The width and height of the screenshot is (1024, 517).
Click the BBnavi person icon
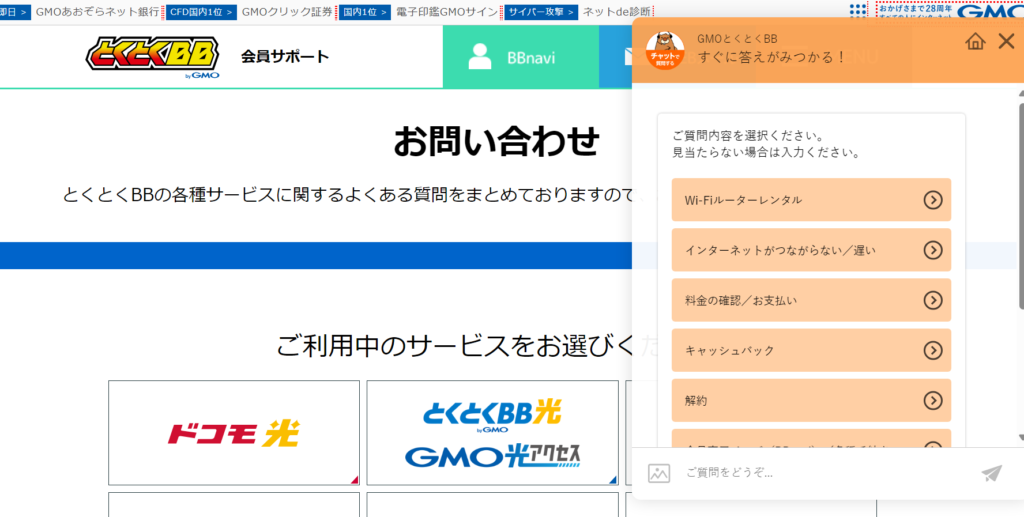(480, 57)
